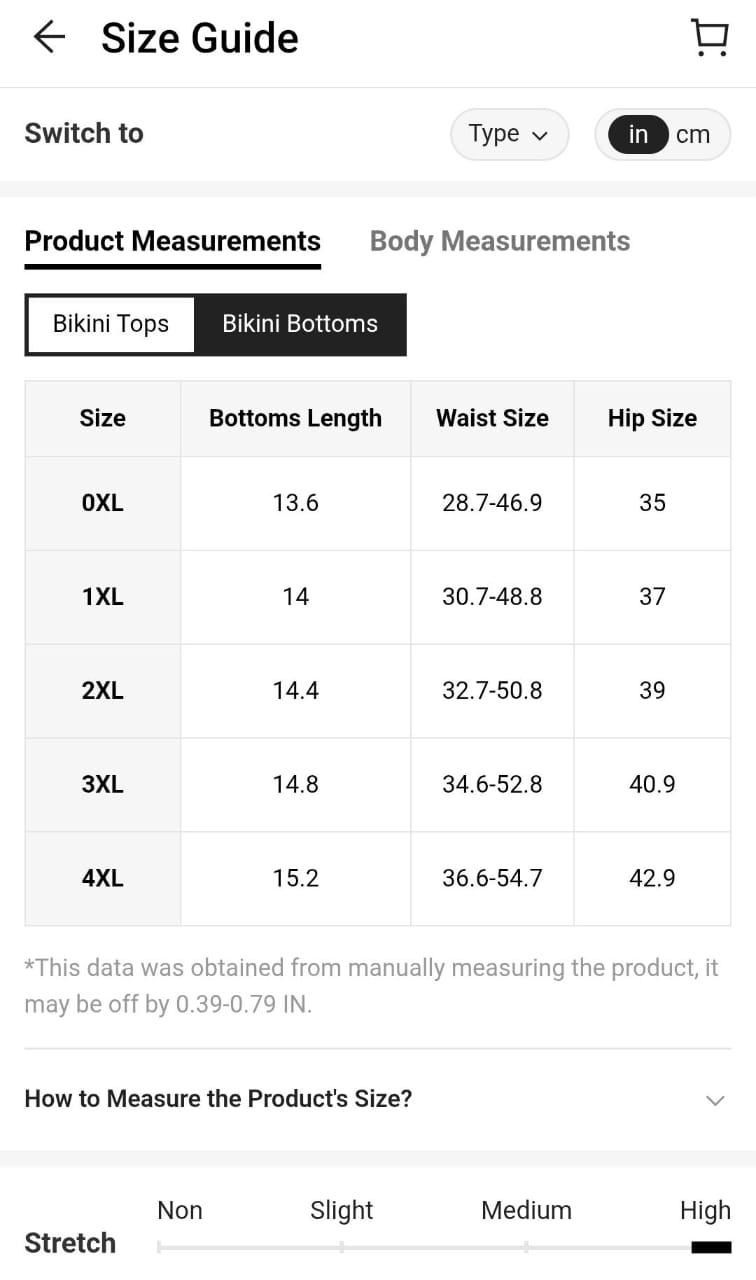The image size is (756, 1280).
Task: Open the Type dropdown
Action: [509, 134]
